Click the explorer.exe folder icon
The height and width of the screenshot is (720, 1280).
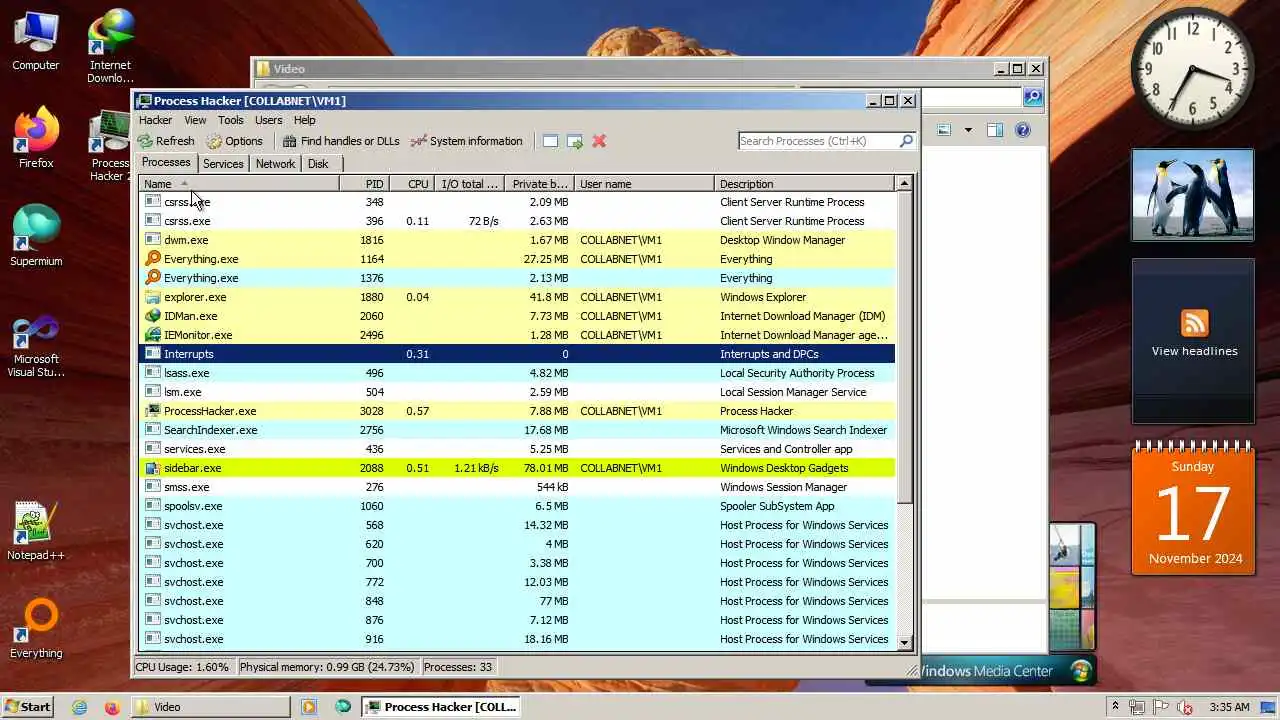click(x=153, y=297)
